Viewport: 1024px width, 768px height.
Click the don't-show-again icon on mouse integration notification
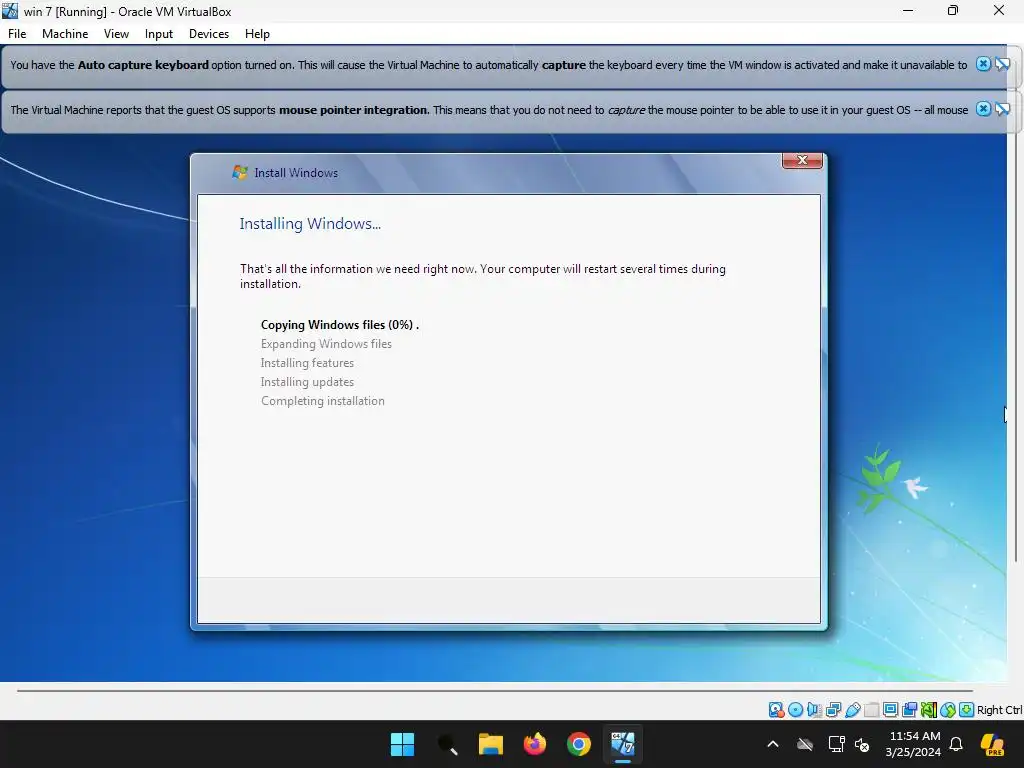click(x=1002, y=109)
